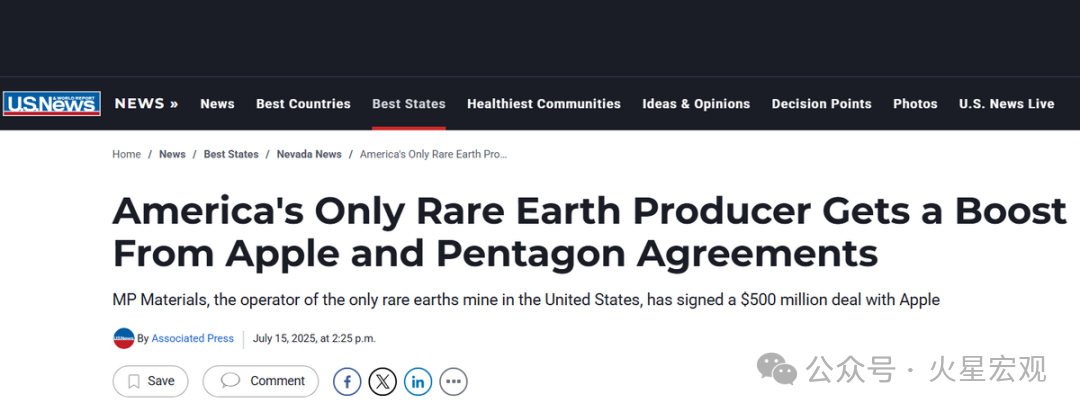Open the Comment section
Viewport: 1080px width, 412px height.
click(x=261, y=381)
